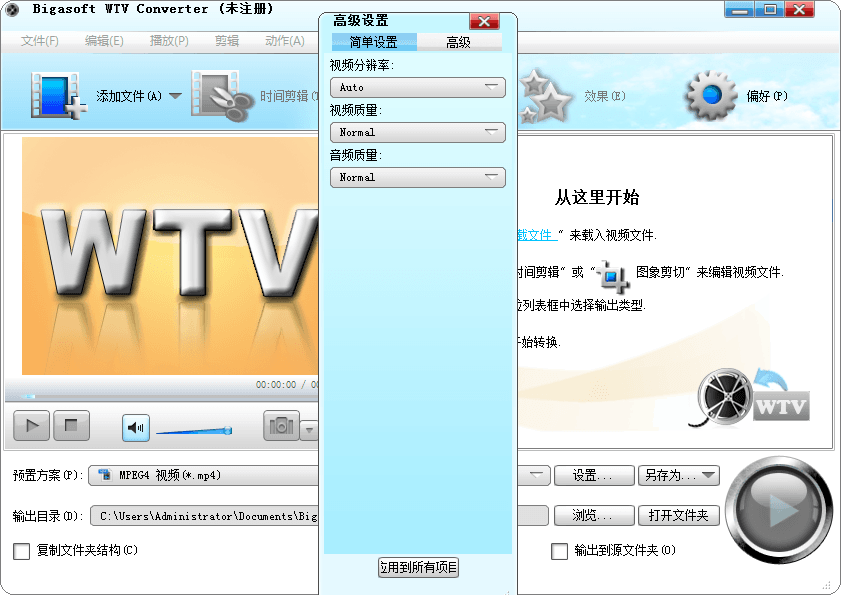Click the 添加文件(A) label
This screenshot has height=595, width=841.
pos(129,96)
